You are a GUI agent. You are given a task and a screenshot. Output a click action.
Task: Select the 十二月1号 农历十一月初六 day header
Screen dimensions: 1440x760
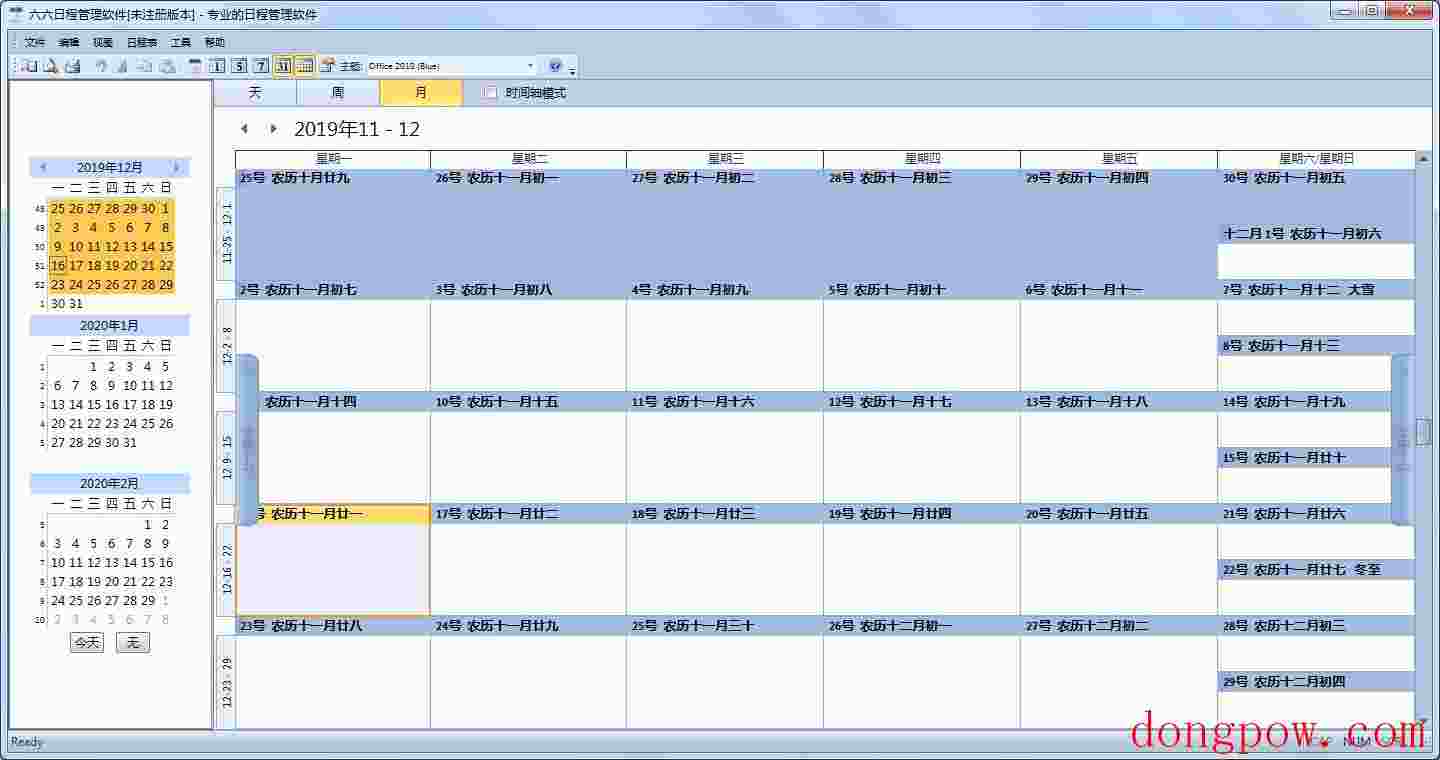pyautogui.click(x=1316, y=234)
